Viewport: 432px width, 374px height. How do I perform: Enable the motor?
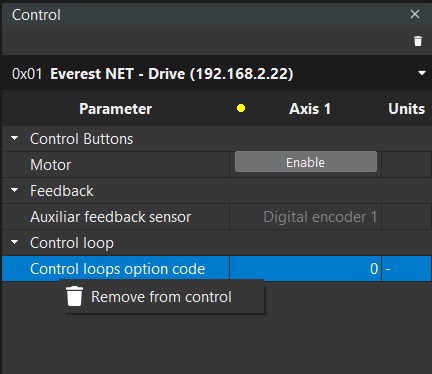pos(306,162)
